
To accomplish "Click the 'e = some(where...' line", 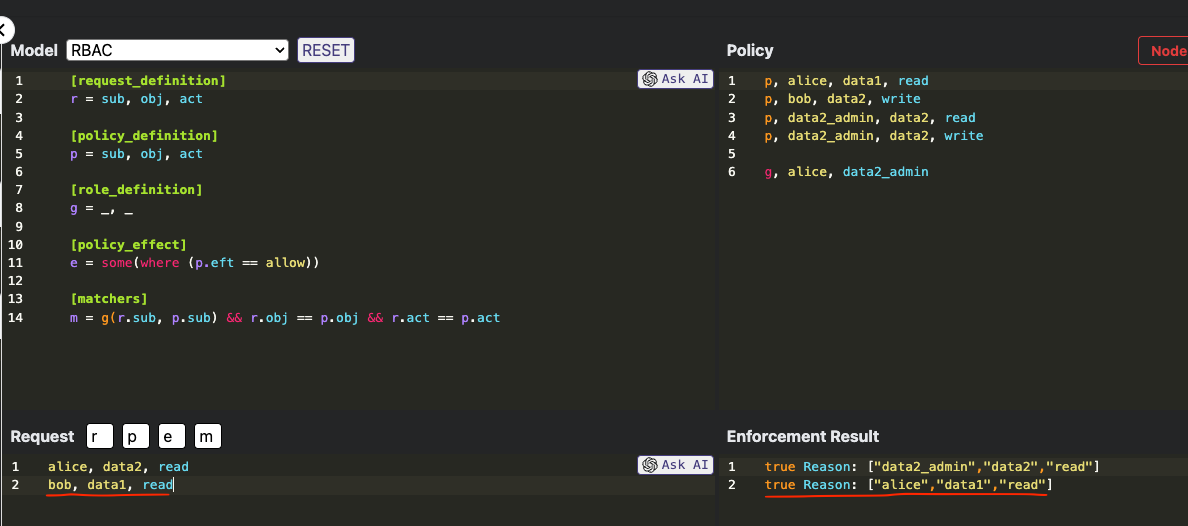I will point(195,262).
